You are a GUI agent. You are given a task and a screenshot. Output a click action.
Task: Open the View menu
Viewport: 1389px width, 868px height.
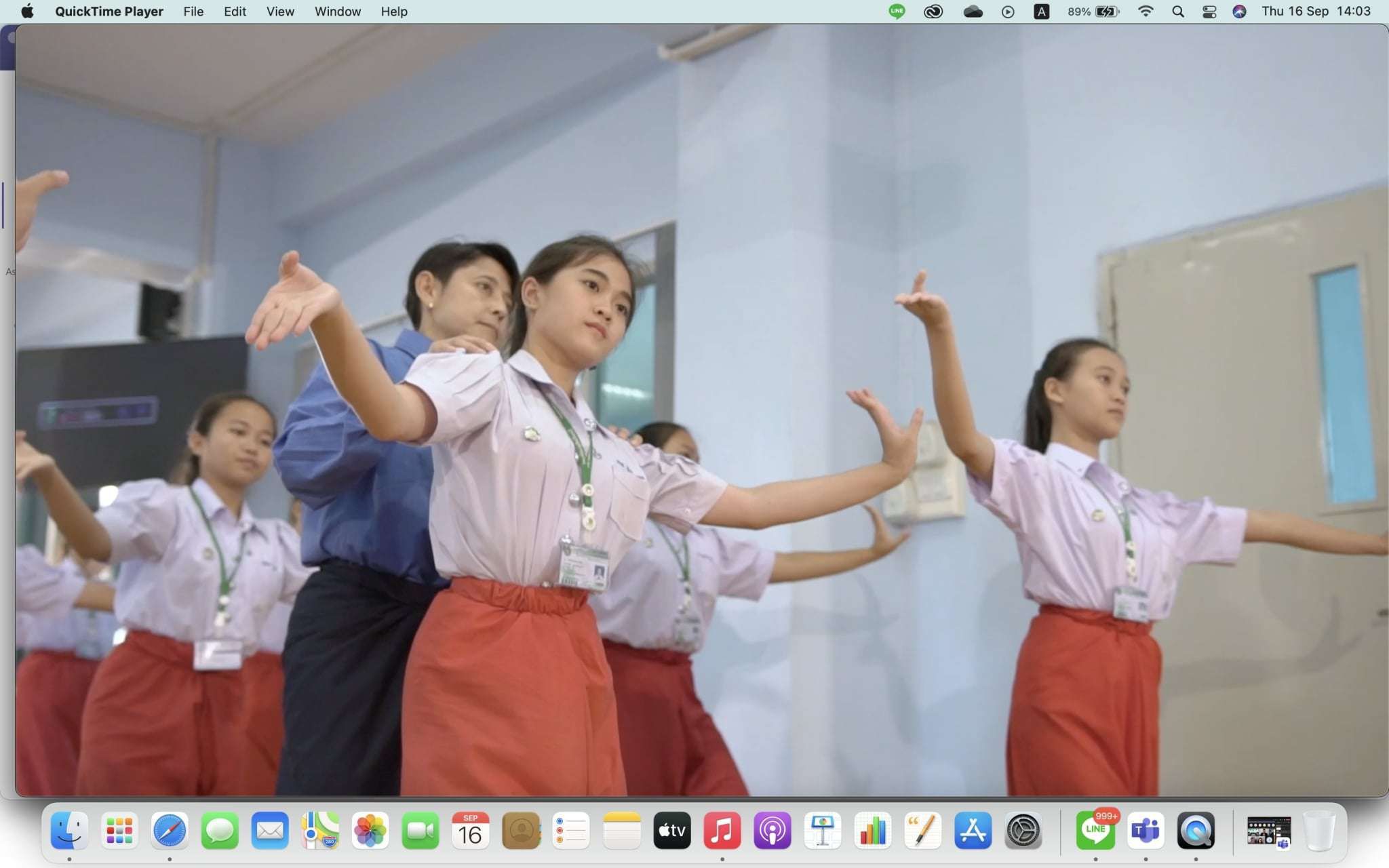280,12
